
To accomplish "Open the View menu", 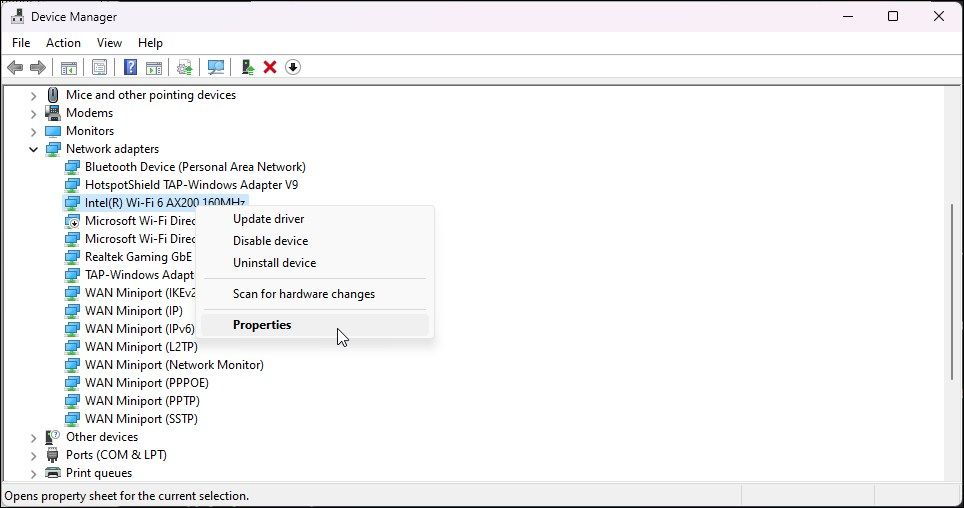I will coord(109,42).
